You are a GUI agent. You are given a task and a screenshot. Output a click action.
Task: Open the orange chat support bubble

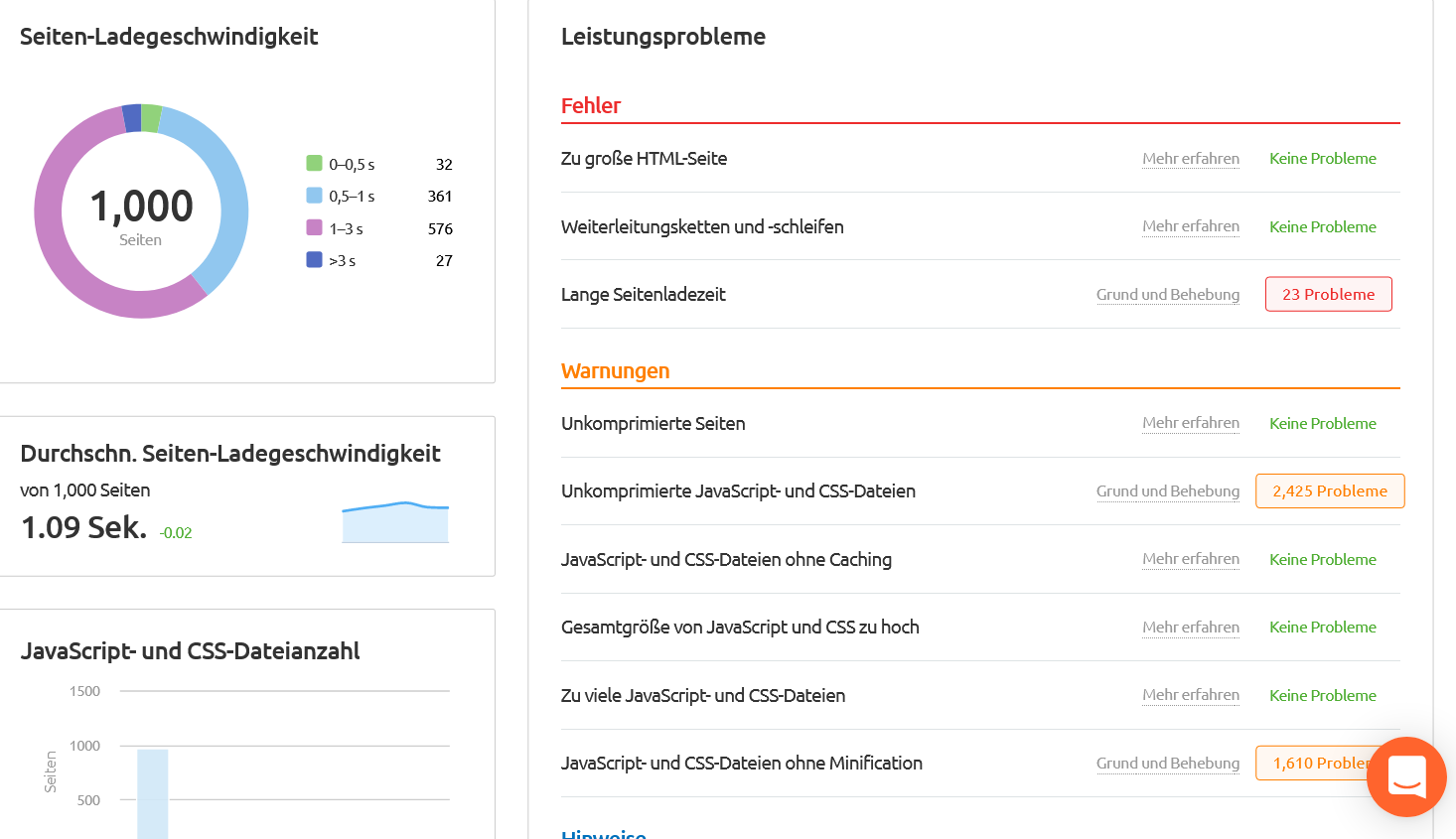1406,776
